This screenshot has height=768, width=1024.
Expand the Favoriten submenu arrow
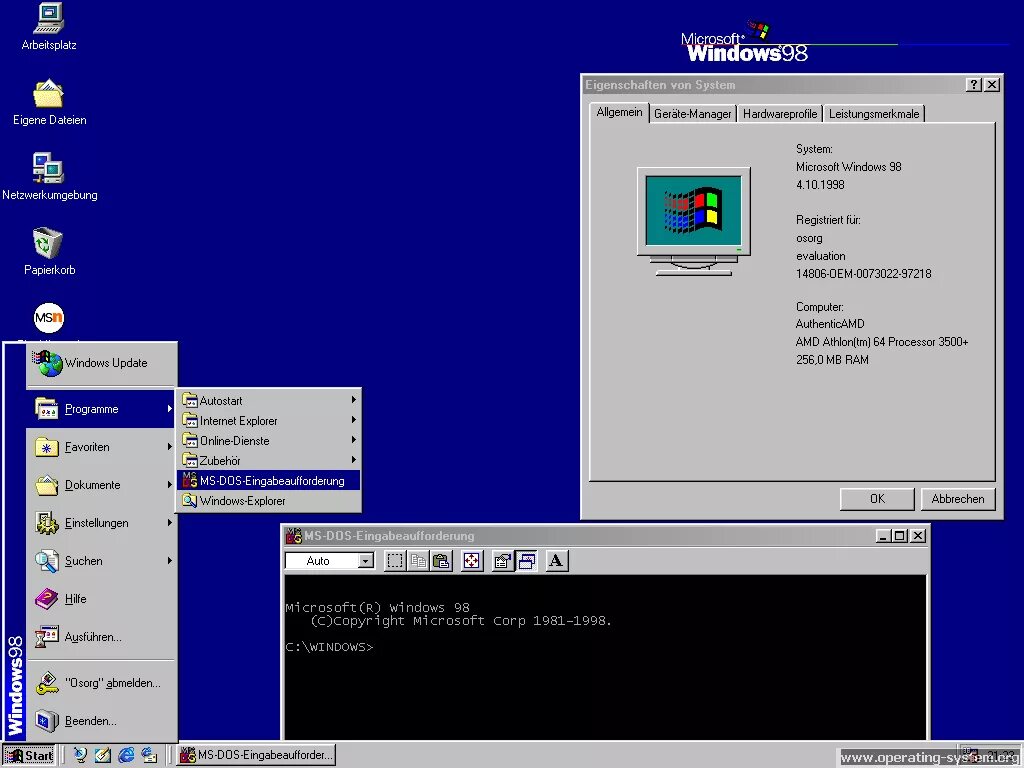pos(170,447)
